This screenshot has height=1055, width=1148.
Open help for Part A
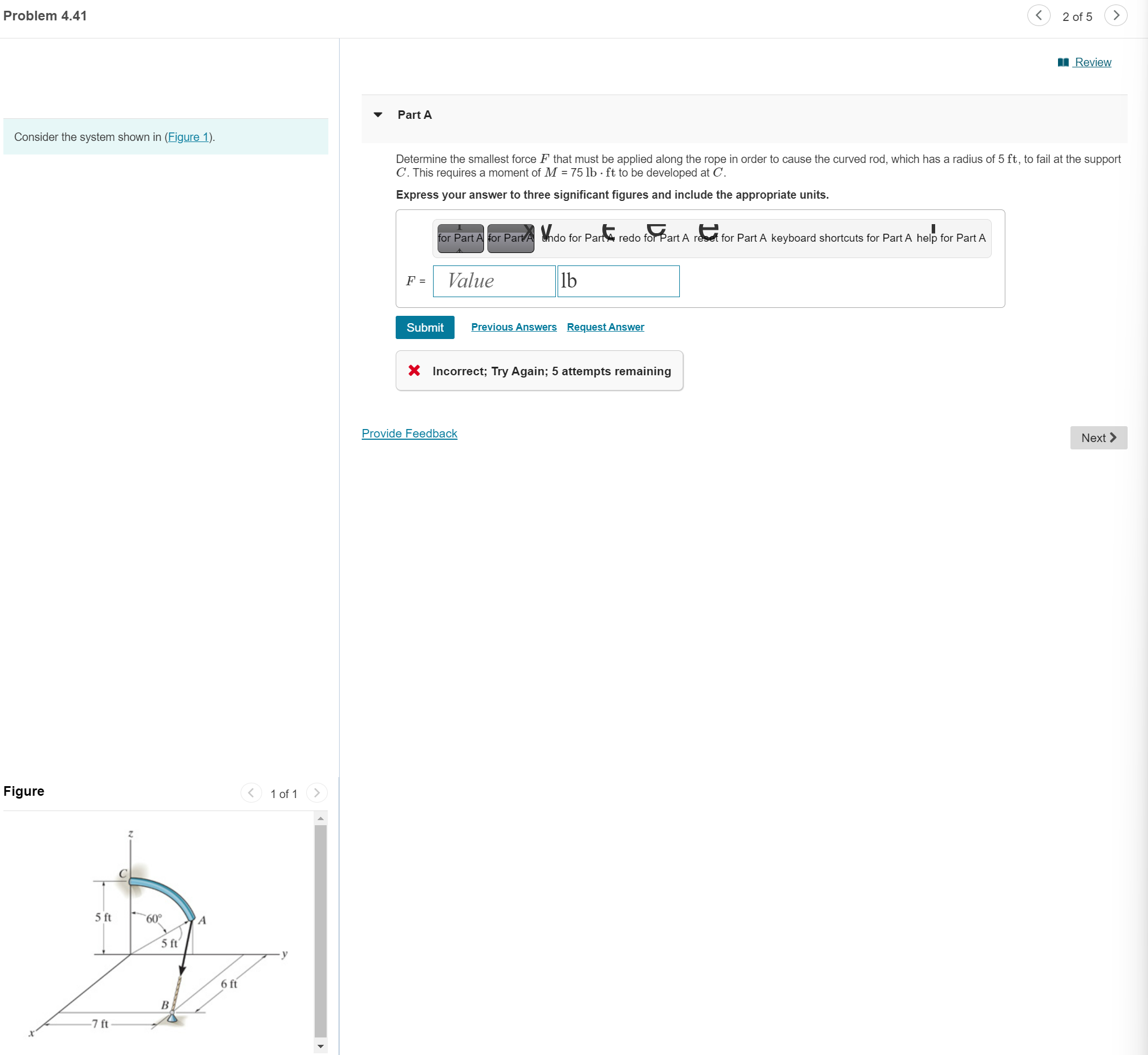(x=950, y=238)
